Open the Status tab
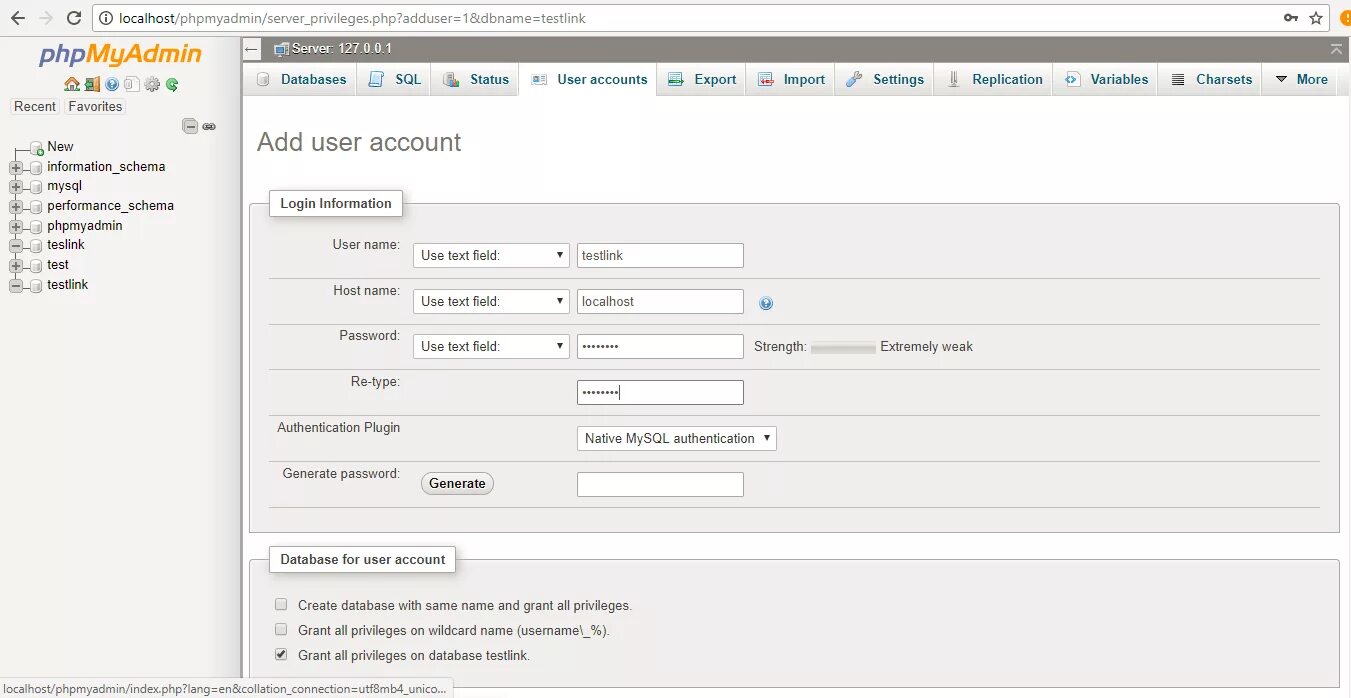 click(475, 79)
